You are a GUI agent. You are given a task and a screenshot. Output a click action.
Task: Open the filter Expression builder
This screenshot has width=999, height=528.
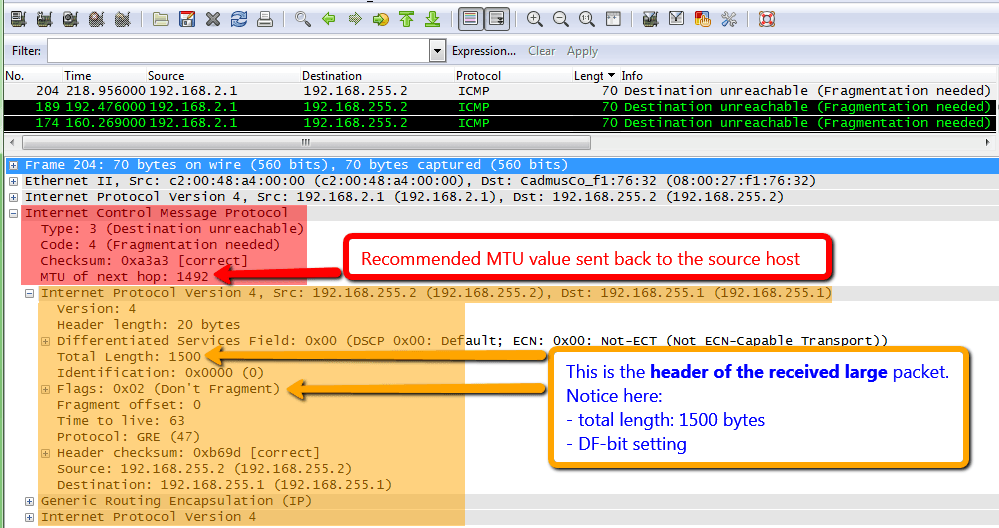pos(484,51)
